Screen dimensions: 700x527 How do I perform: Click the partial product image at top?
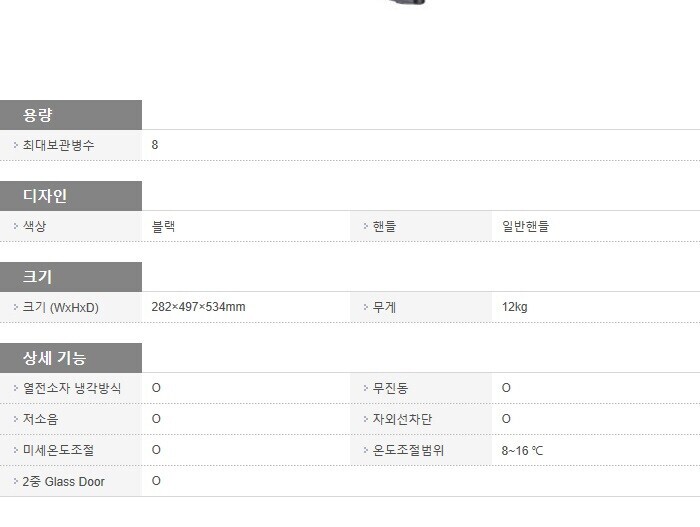pyautogui.click(x=406, y=3)
